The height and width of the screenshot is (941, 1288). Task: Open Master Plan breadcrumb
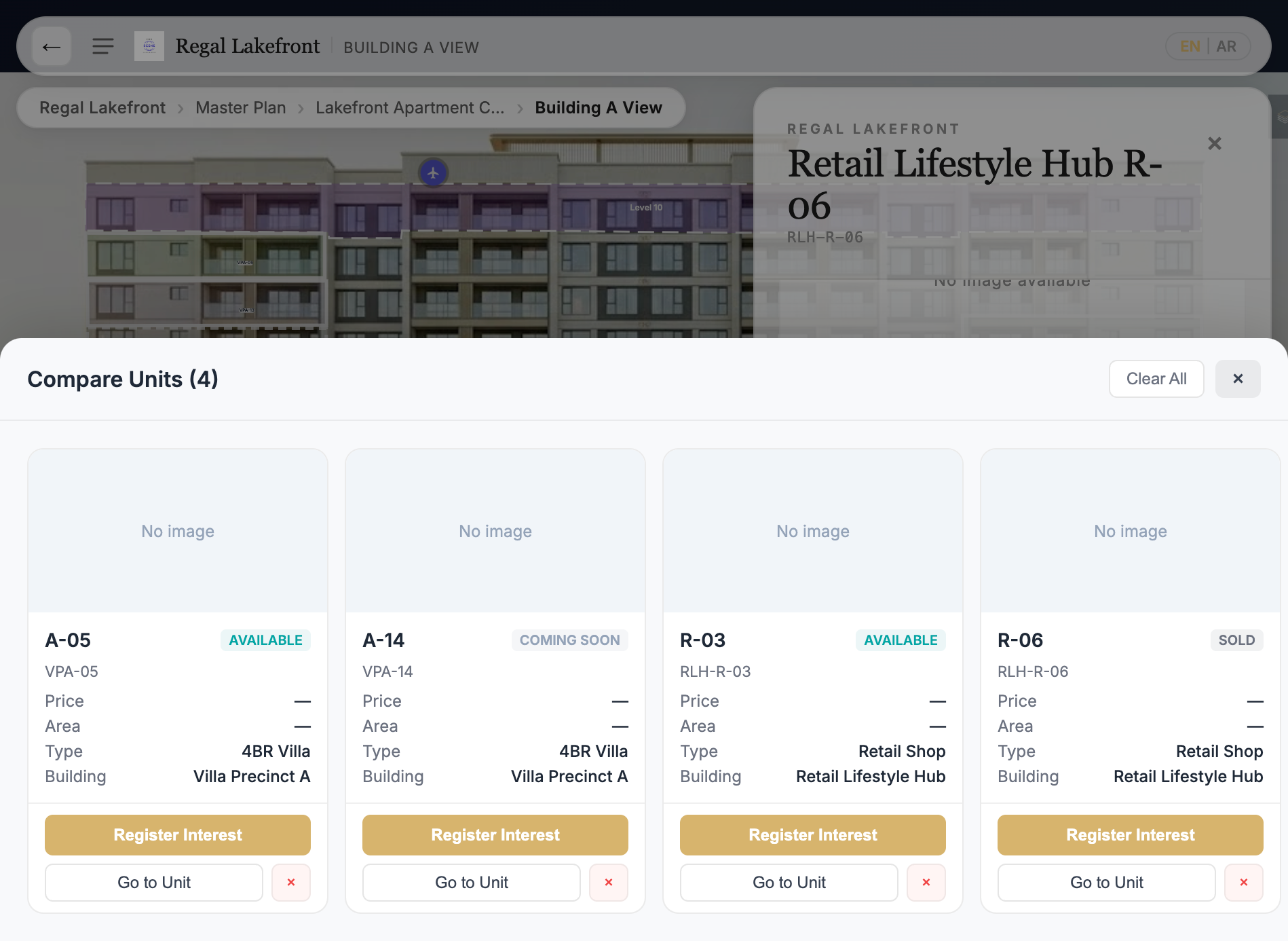point(241,108)
